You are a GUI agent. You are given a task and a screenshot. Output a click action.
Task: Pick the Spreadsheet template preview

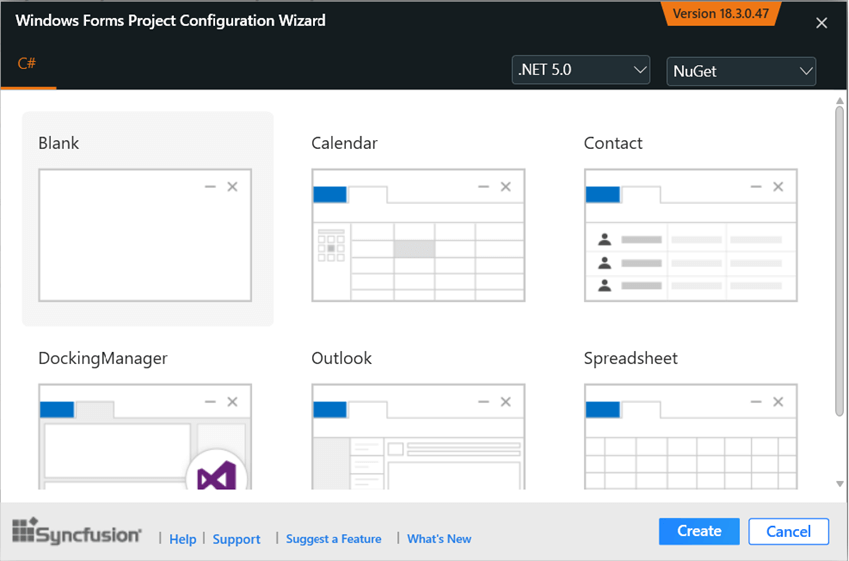click(x=691, y=438)
